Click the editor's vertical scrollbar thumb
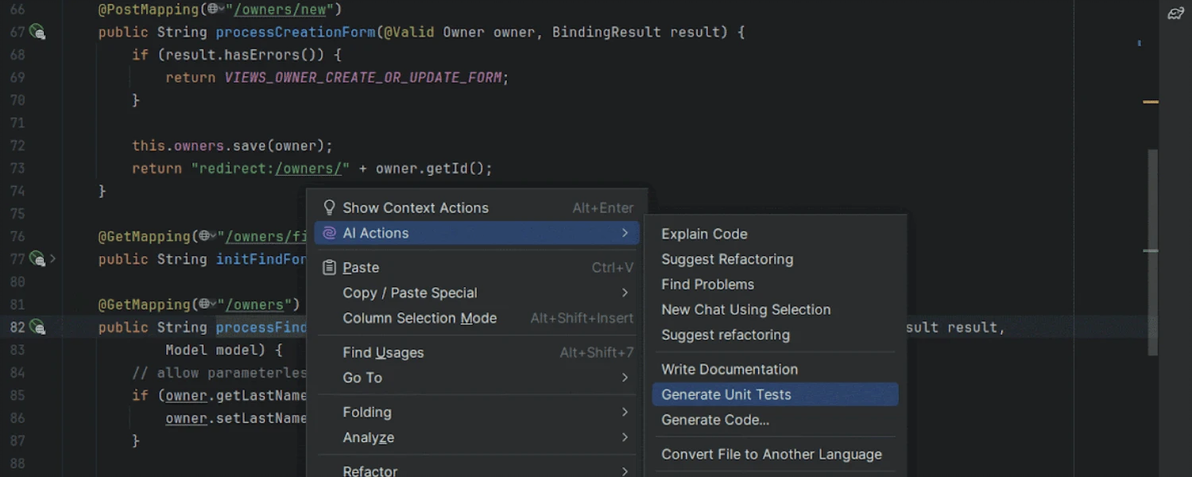 [1153, 250]
